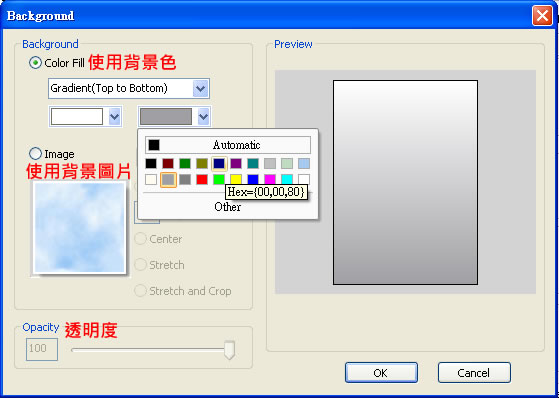Dismiss the dialog with Cancel
Image resolution: width=559 pixels, height=398 pixels.
tap(474, 373)
